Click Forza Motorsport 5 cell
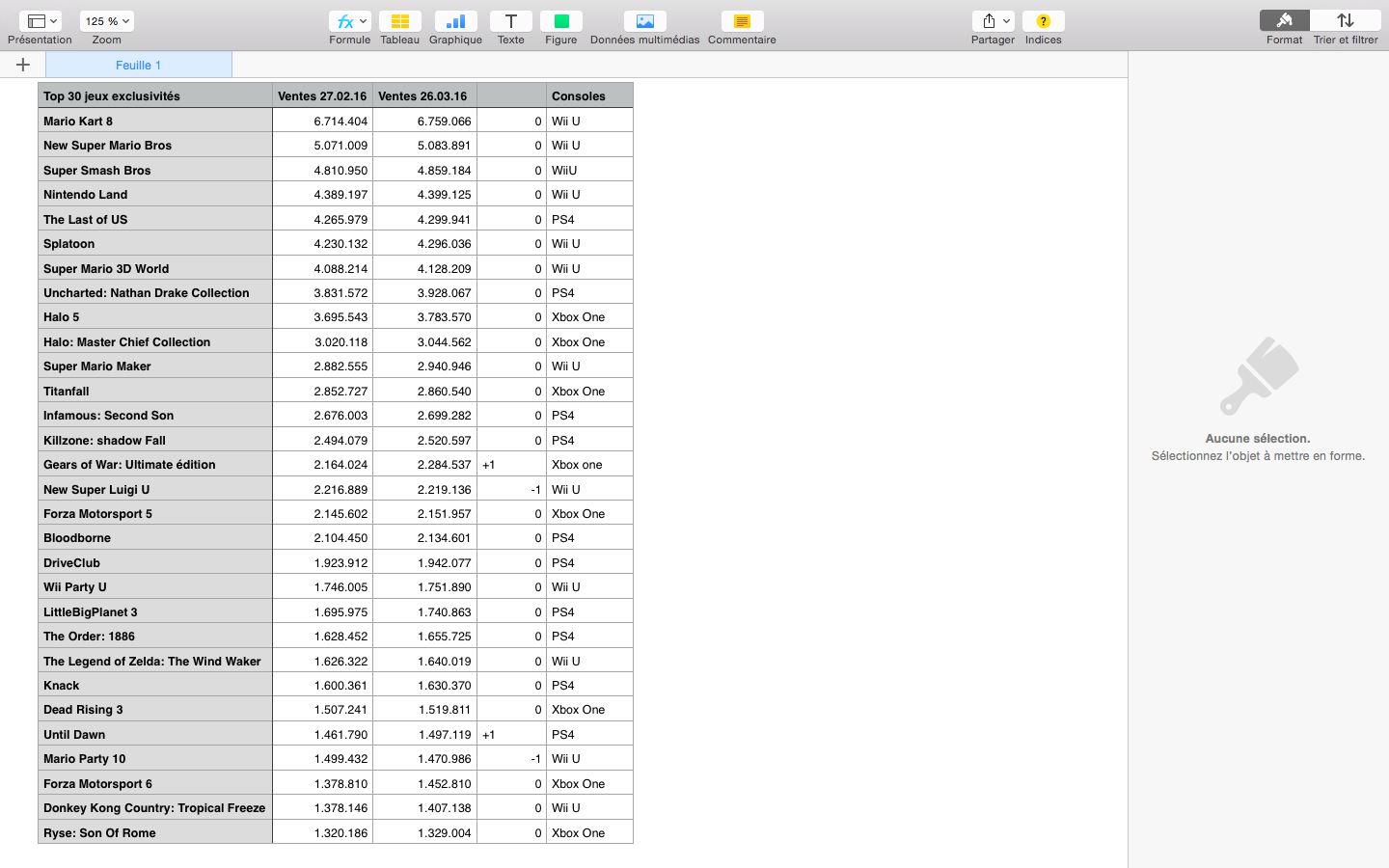Screen dimensions: 1389x868 point(155,513)
